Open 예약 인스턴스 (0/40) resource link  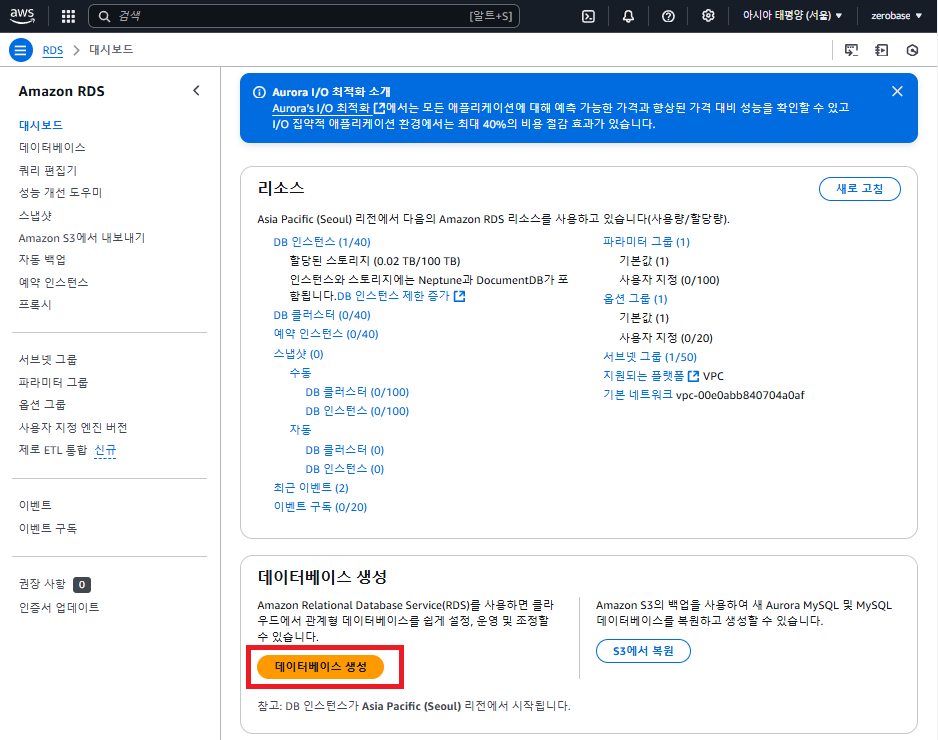326,334
